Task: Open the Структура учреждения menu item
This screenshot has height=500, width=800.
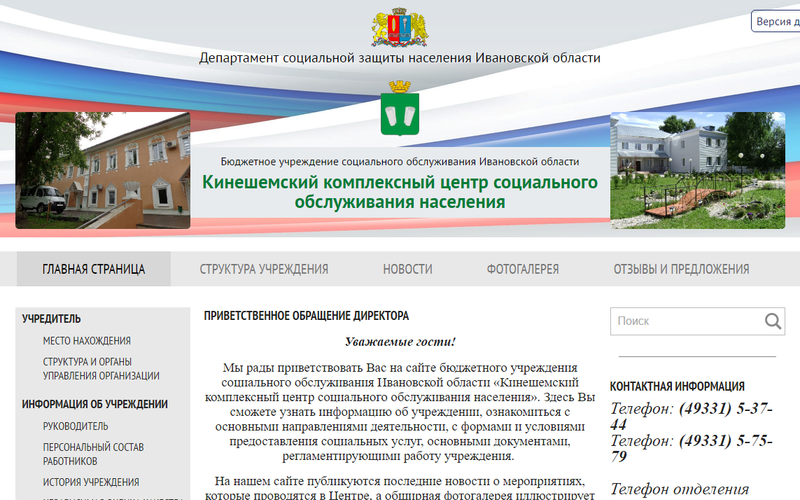Action: click(x=264, y=269)
